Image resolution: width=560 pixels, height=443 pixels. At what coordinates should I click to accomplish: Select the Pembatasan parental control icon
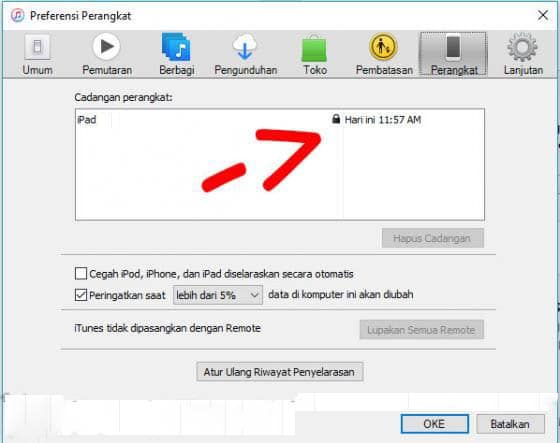coord(383,47)
